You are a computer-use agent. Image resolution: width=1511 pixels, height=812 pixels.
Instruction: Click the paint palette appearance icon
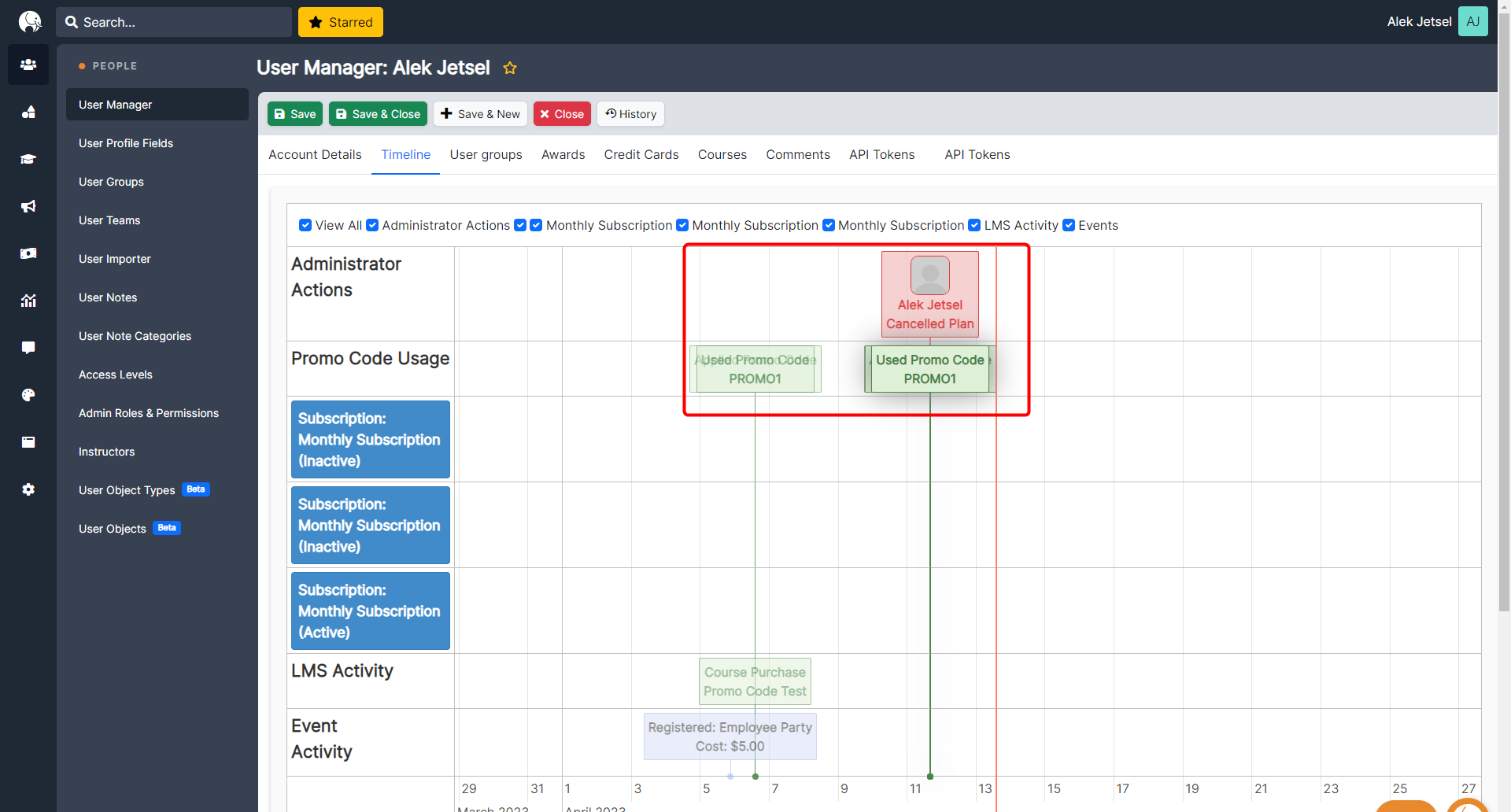click(28, 395)
